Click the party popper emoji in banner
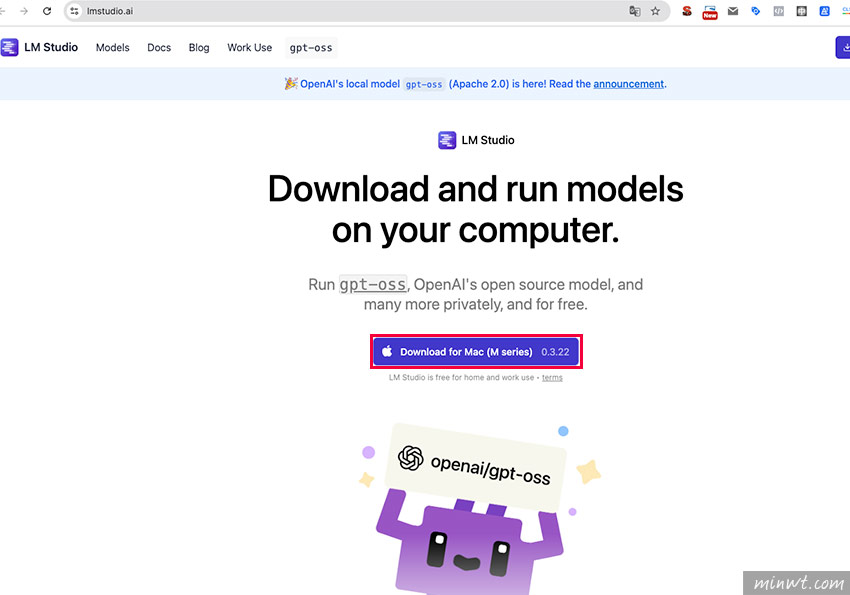 pos(291,83)
